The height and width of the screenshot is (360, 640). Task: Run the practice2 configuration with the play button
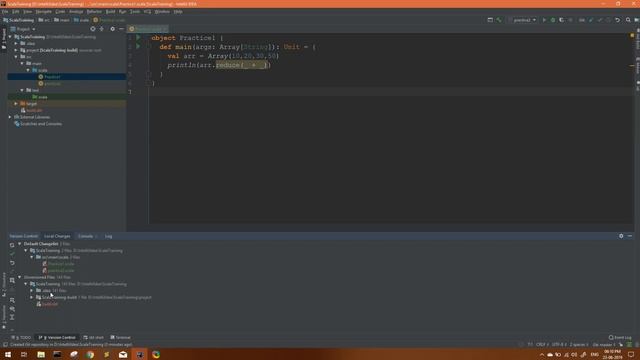[544, 20]
